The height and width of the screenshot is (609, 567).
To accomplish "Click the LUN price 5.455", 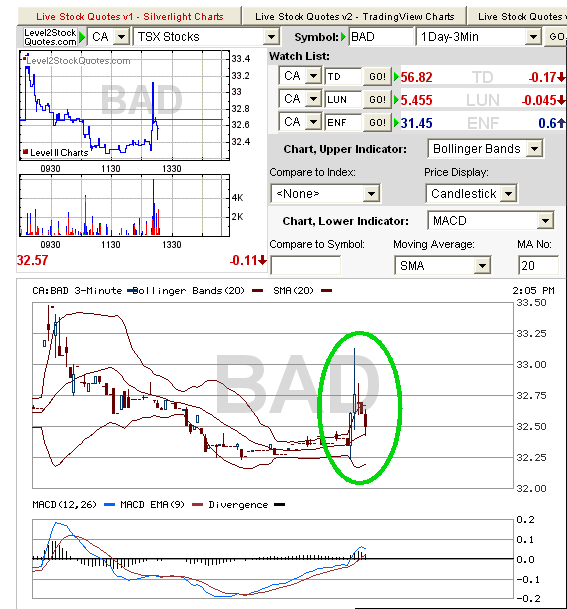I will (416, 100).
